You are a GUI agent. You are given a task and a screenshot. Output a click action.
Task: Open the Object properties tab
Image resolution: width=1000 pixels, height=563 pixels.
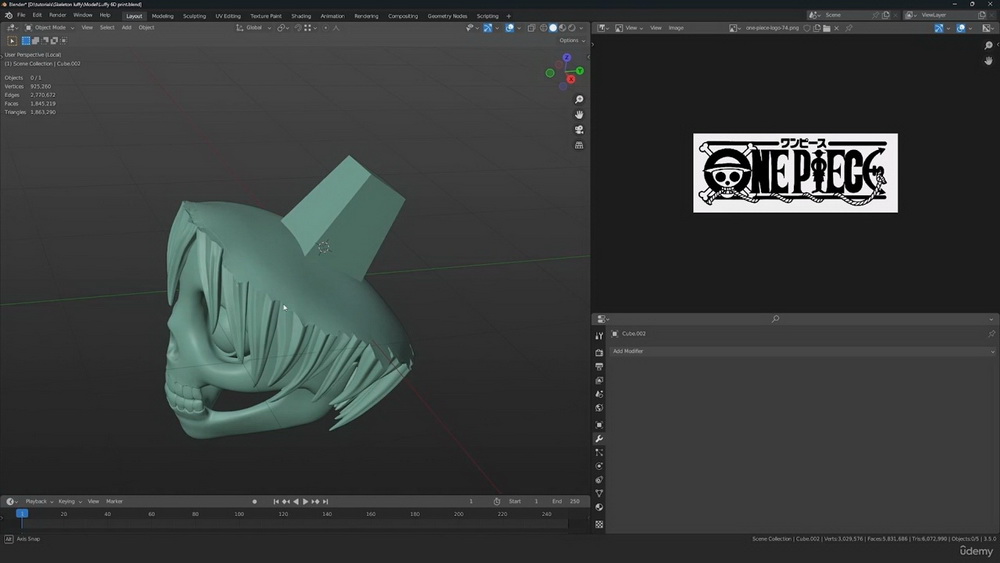click(x=599, y=425)
